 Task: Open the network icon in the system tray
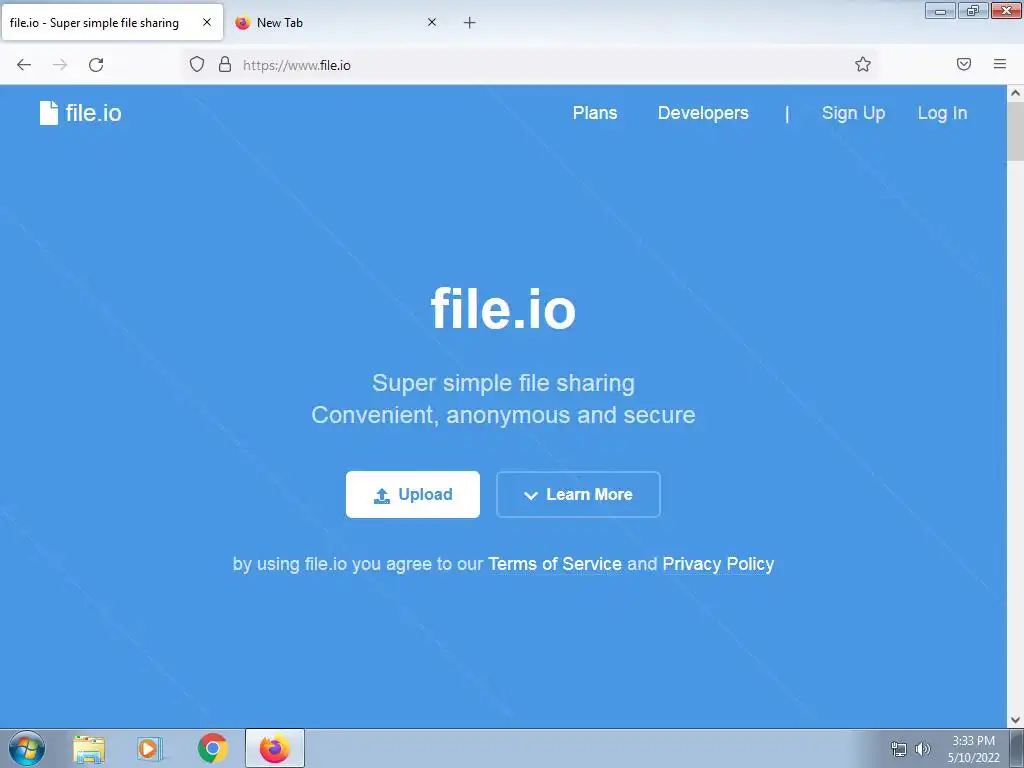[x=899, y=749]
